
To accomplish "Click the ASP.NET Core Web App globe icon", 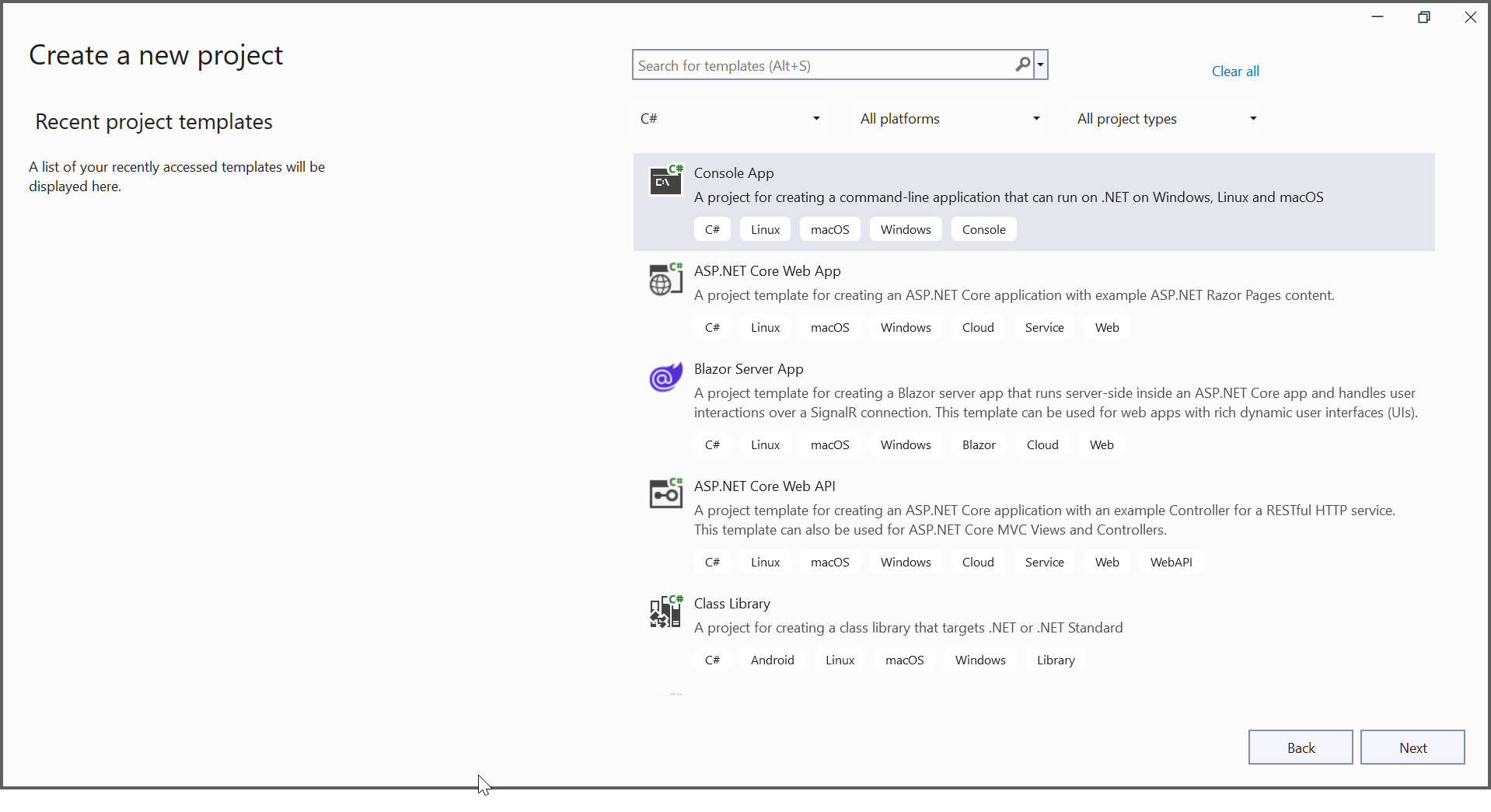I will (x=666, y=279).
